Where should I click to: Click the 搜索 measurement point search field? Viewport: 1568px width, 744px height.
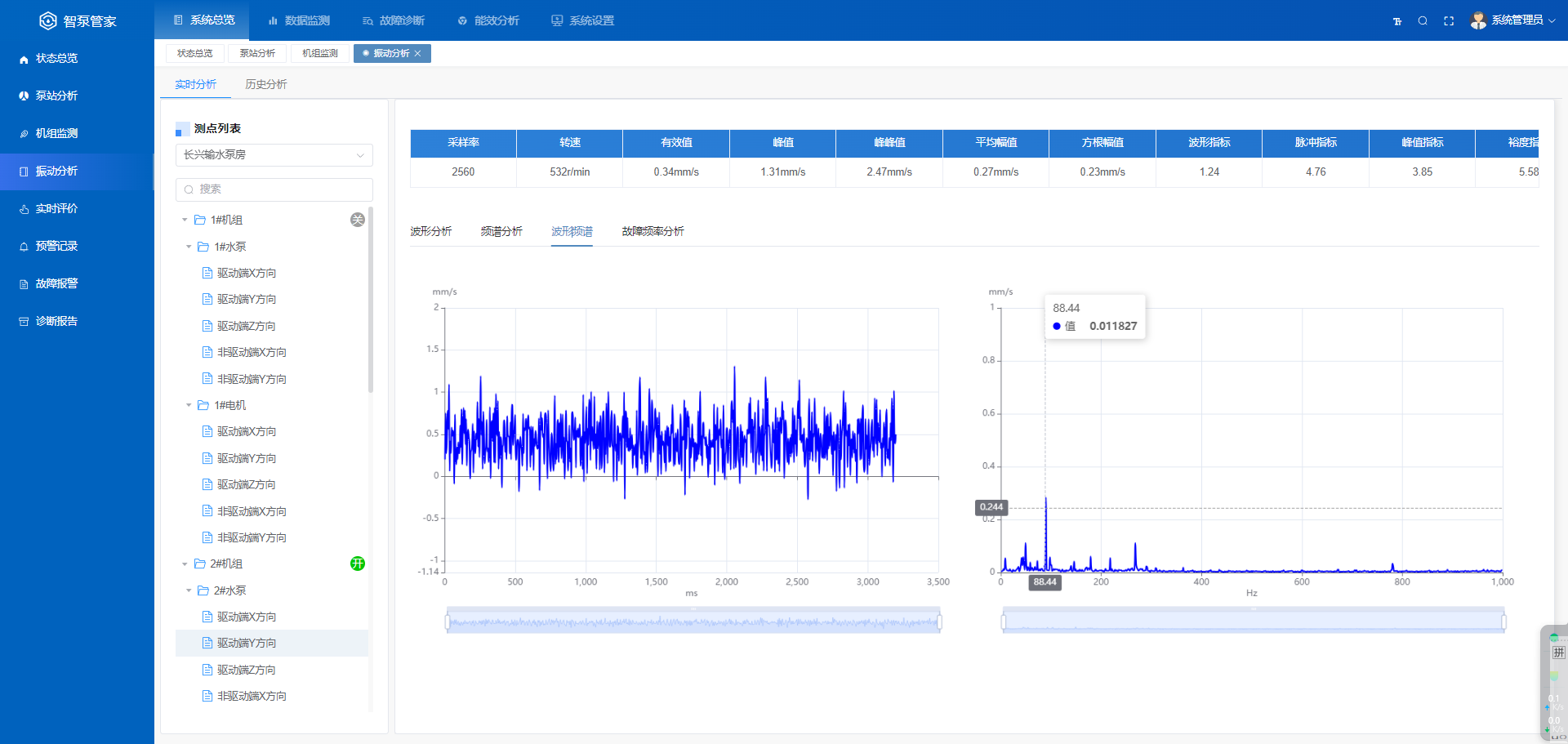[x=274, y=189]
